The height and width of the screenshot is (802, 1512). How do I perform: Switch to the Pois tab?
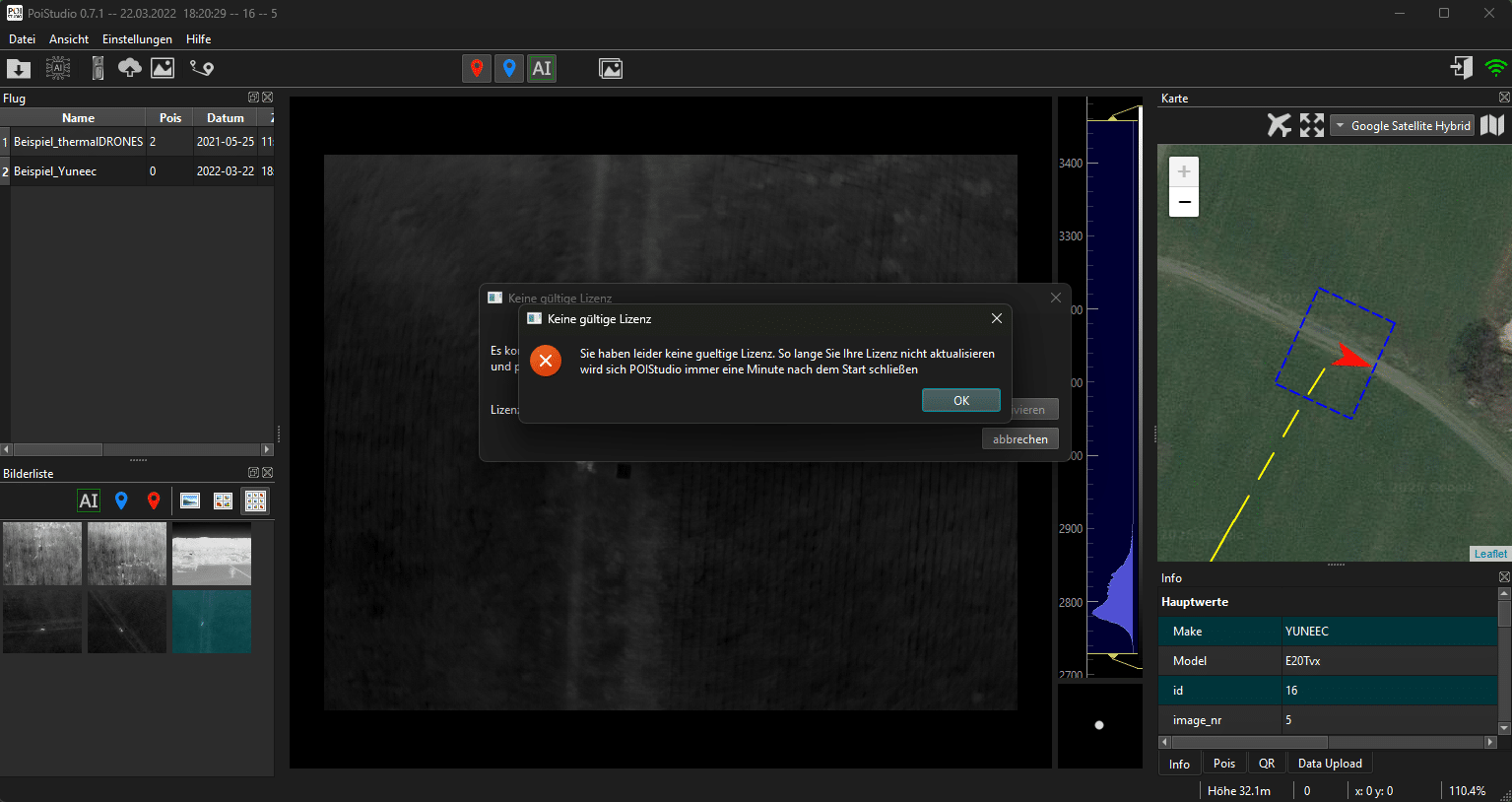pyautogui.click(x=1224, y=764)
